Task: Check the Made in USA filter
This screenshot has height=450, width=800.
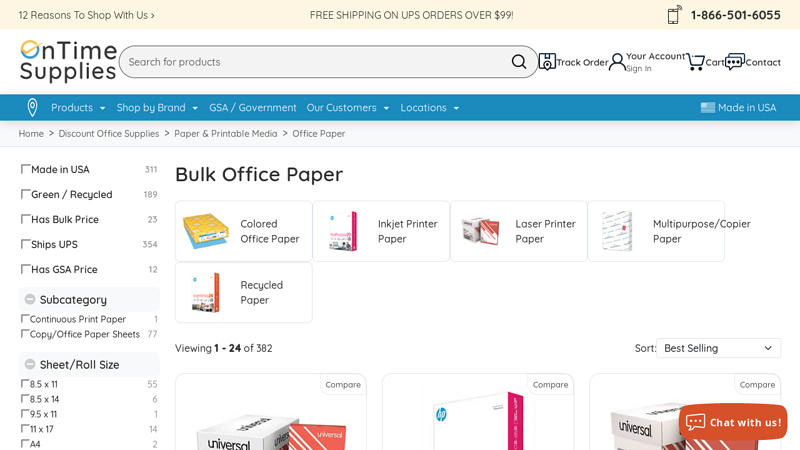Action: [x=25, y=169]
